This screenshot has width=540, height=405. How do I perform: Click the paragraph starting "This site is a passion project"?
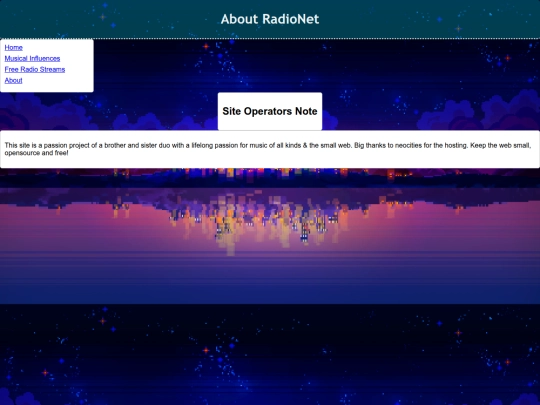[x=268, y=149]
